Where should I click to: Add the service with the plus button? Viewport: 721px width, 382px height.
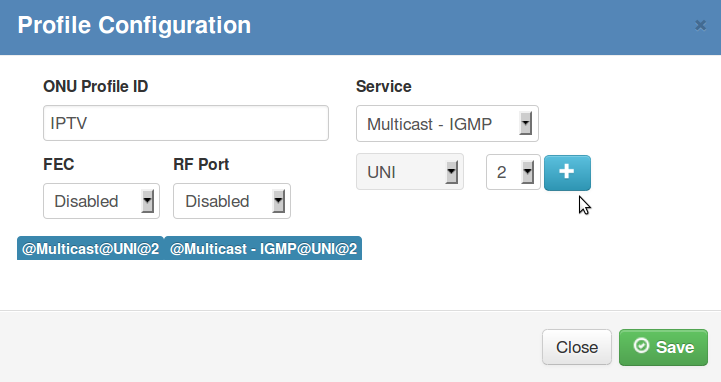[x=567, y=173]
